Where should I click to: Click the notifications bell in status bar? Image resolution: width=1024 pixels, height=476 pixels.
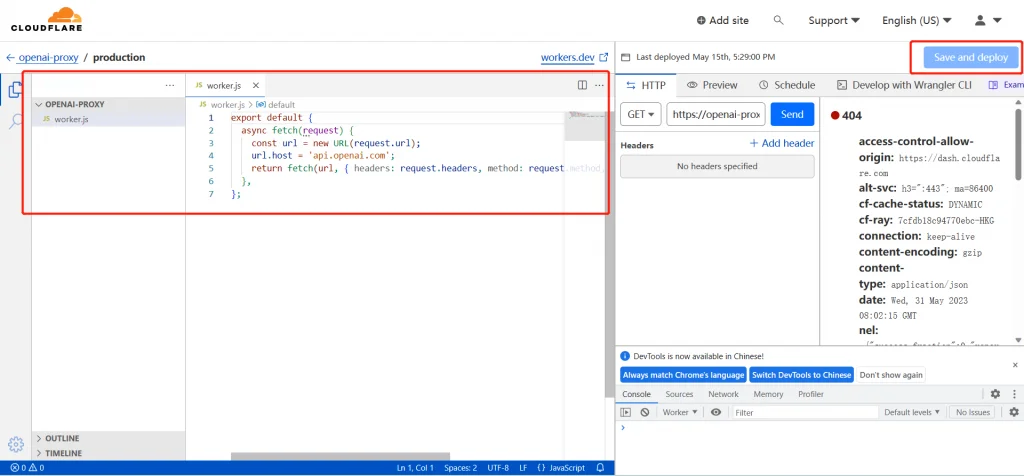pyautogui.click(x=601, y=468)
